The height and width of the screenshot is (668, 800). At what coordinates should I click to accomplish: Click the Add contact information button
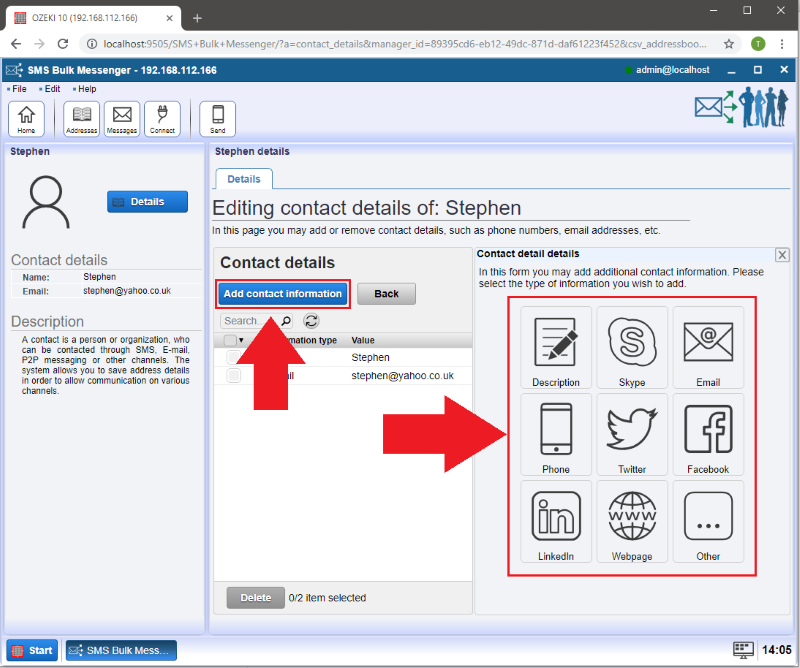pos(283,294)
